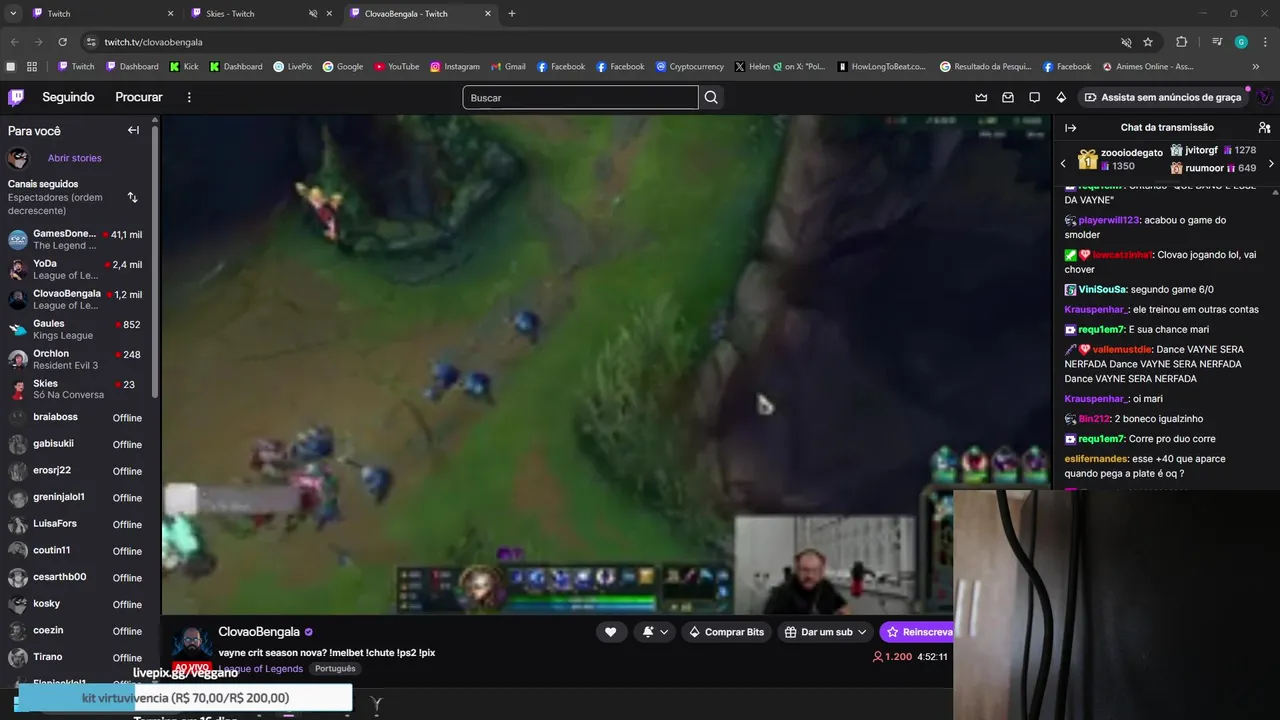Open the Cryptocurrency bookmark
The height and width of the screenshot is (720, 1280).
click(x=690, y=67)
